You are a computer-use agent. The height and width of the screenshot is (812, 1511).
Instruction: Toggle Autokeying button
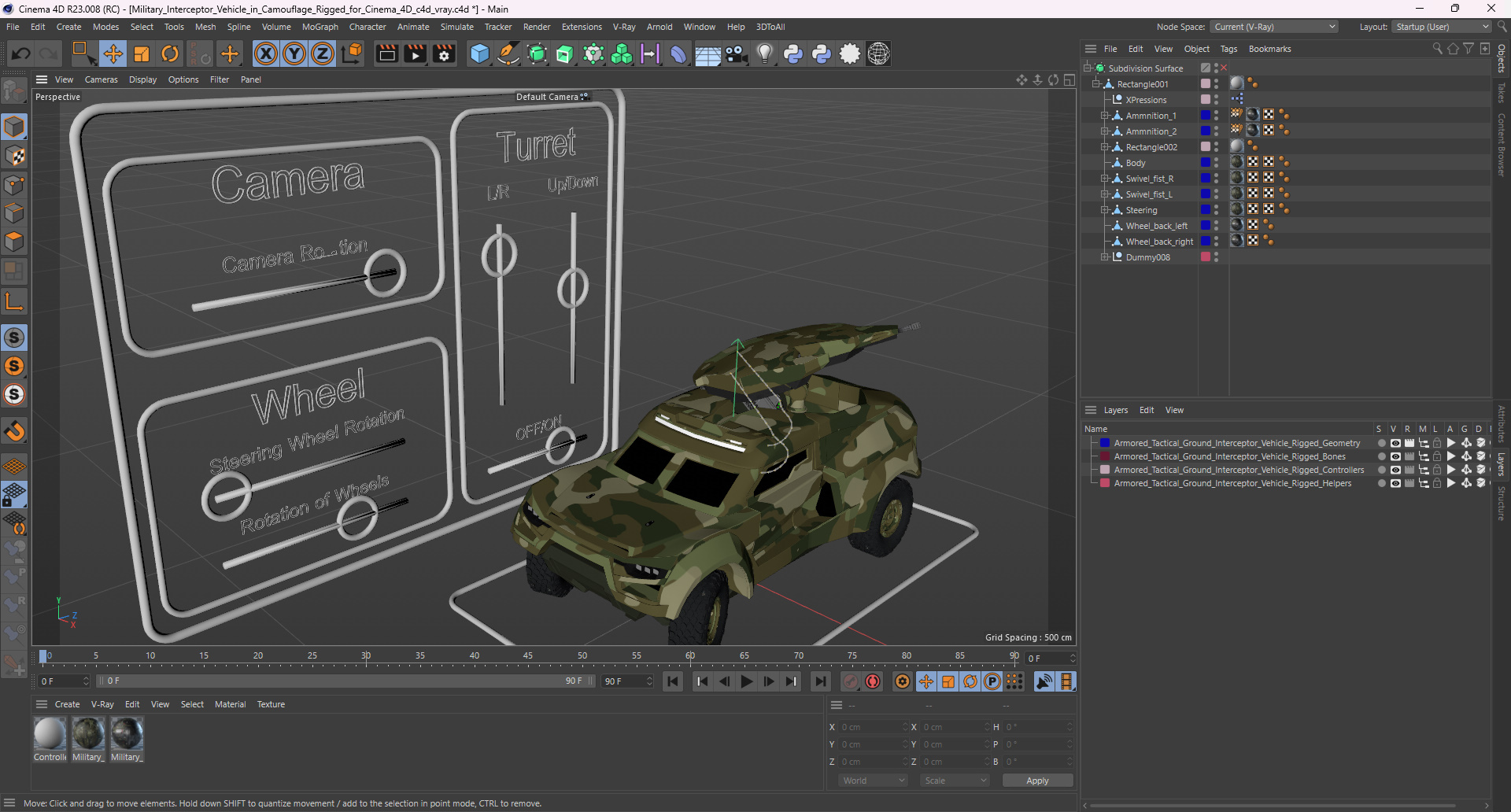tap(873, 681)
